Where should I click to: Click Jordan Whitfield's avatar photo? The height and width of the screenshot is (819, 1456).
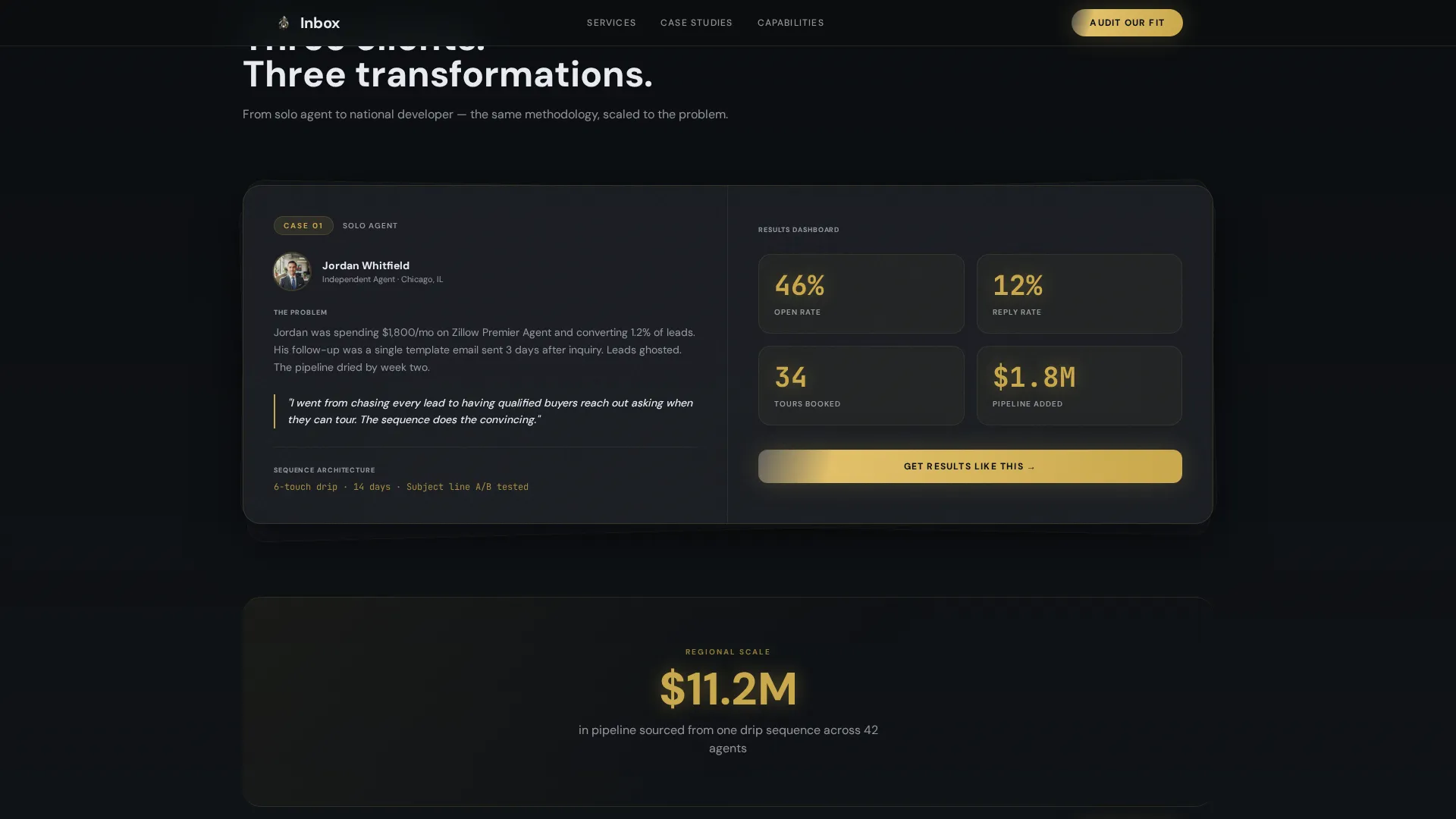(x=292, y=271)
